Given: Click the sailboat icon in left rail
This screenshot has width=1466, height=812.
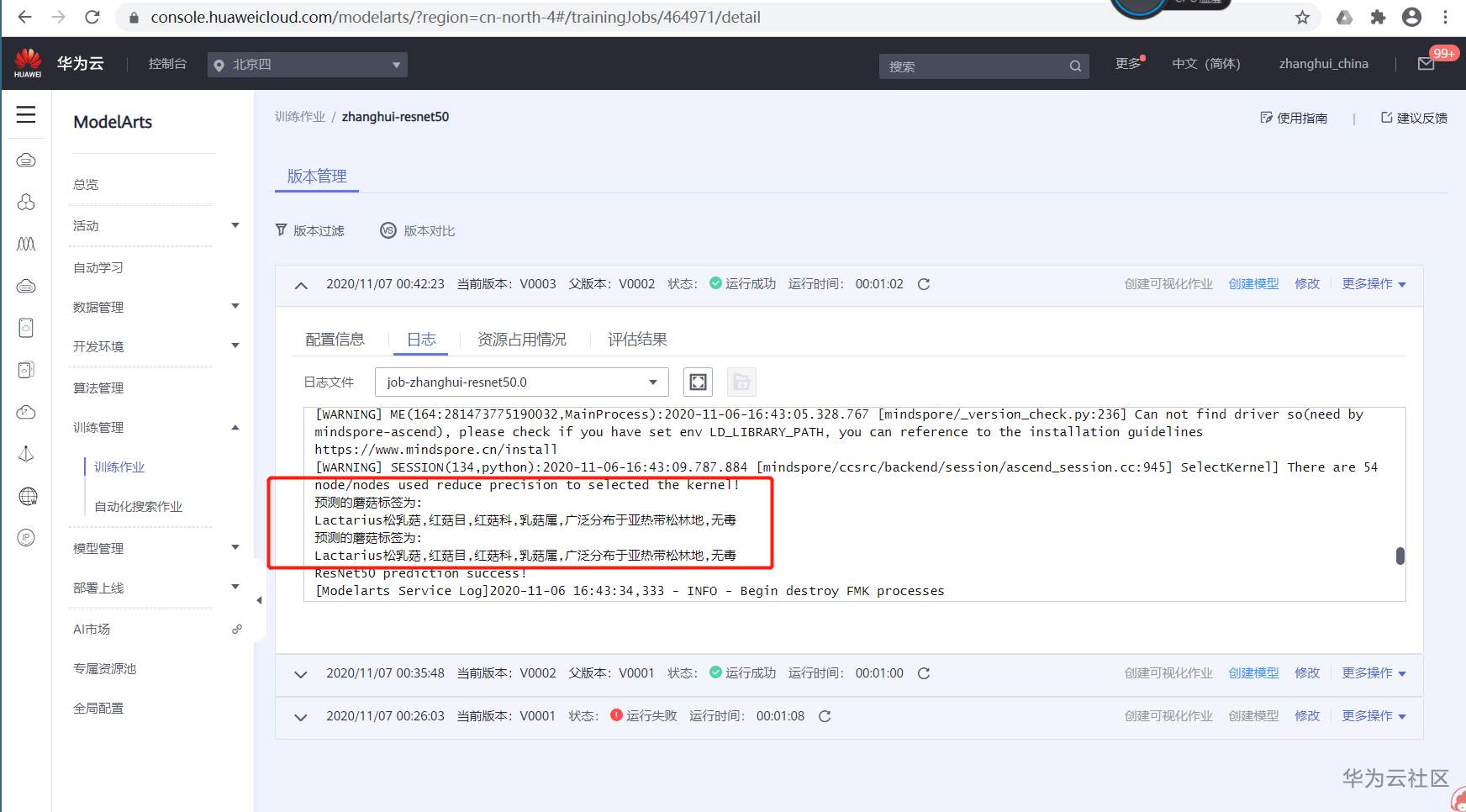Looking at the screenshot, I should click(26, 454).
